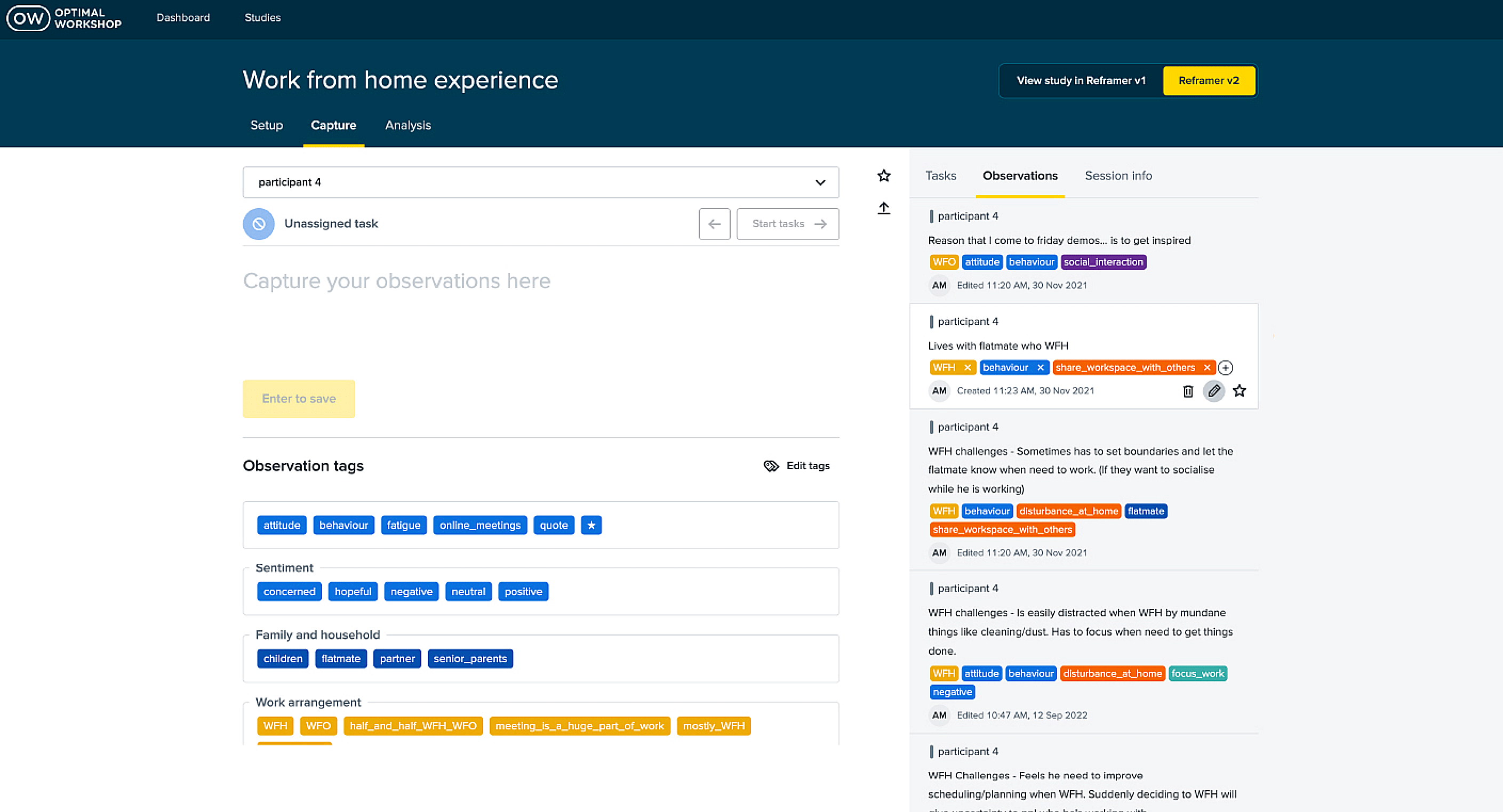Open the Session info tab
The width and height of the screenshot is (1503, 812).
pyautogui.click(x=1118, y=176)
